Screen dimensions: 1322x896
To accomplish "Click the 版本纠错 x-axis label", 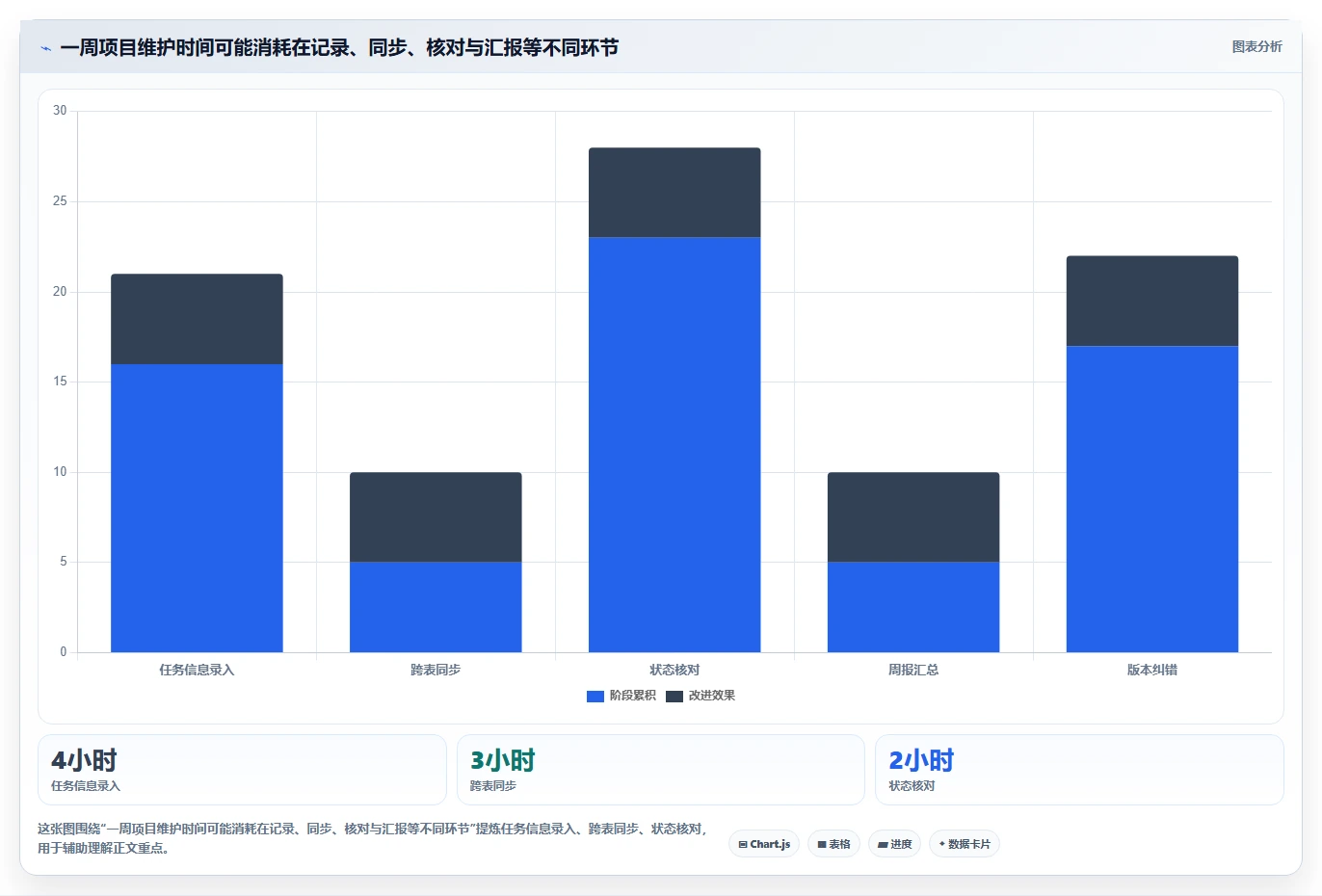I will (x=1152, y=670).
